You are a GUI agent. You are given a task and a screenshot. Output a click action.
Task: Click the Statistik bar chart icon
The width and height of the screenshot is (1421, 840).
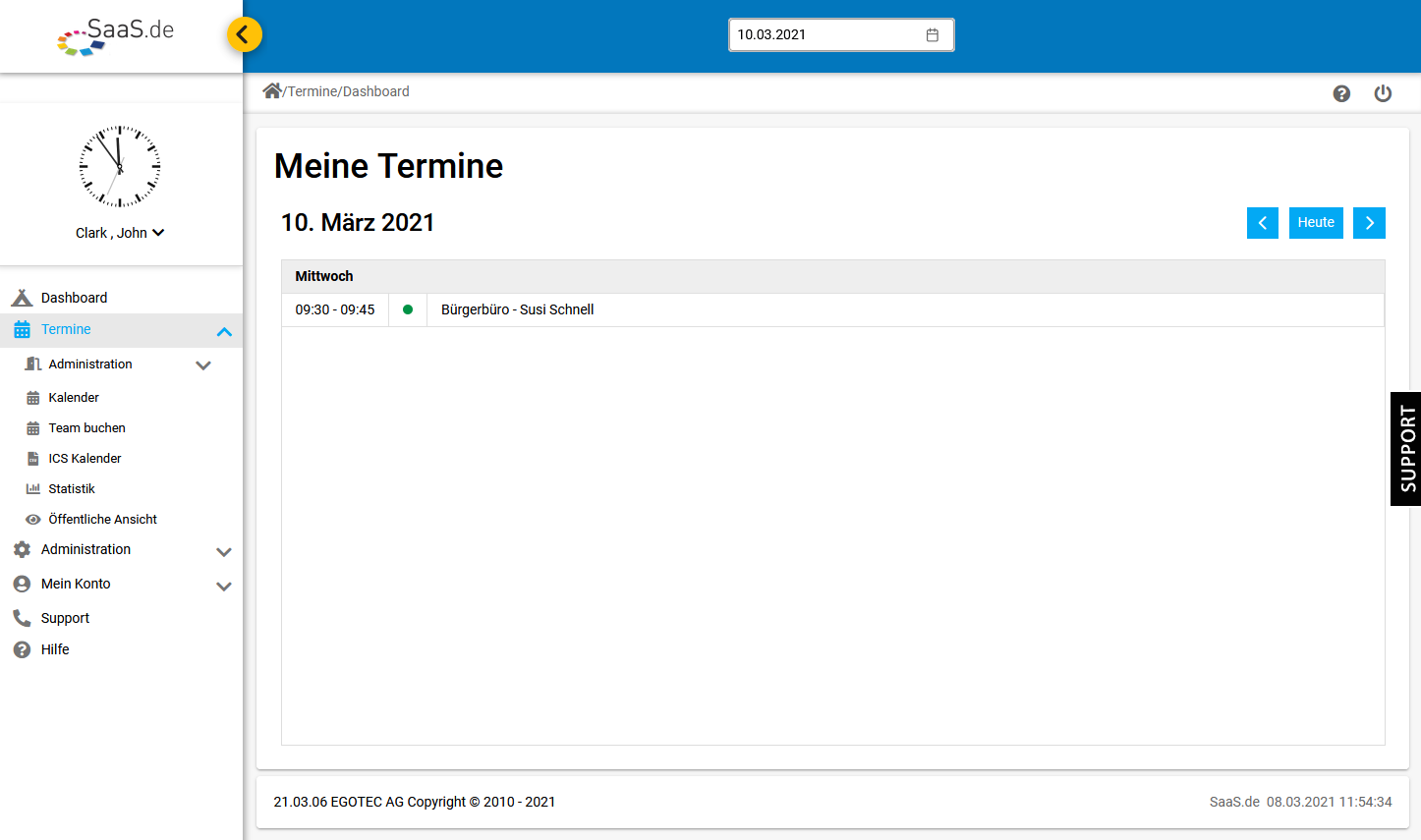coord(32,488)
